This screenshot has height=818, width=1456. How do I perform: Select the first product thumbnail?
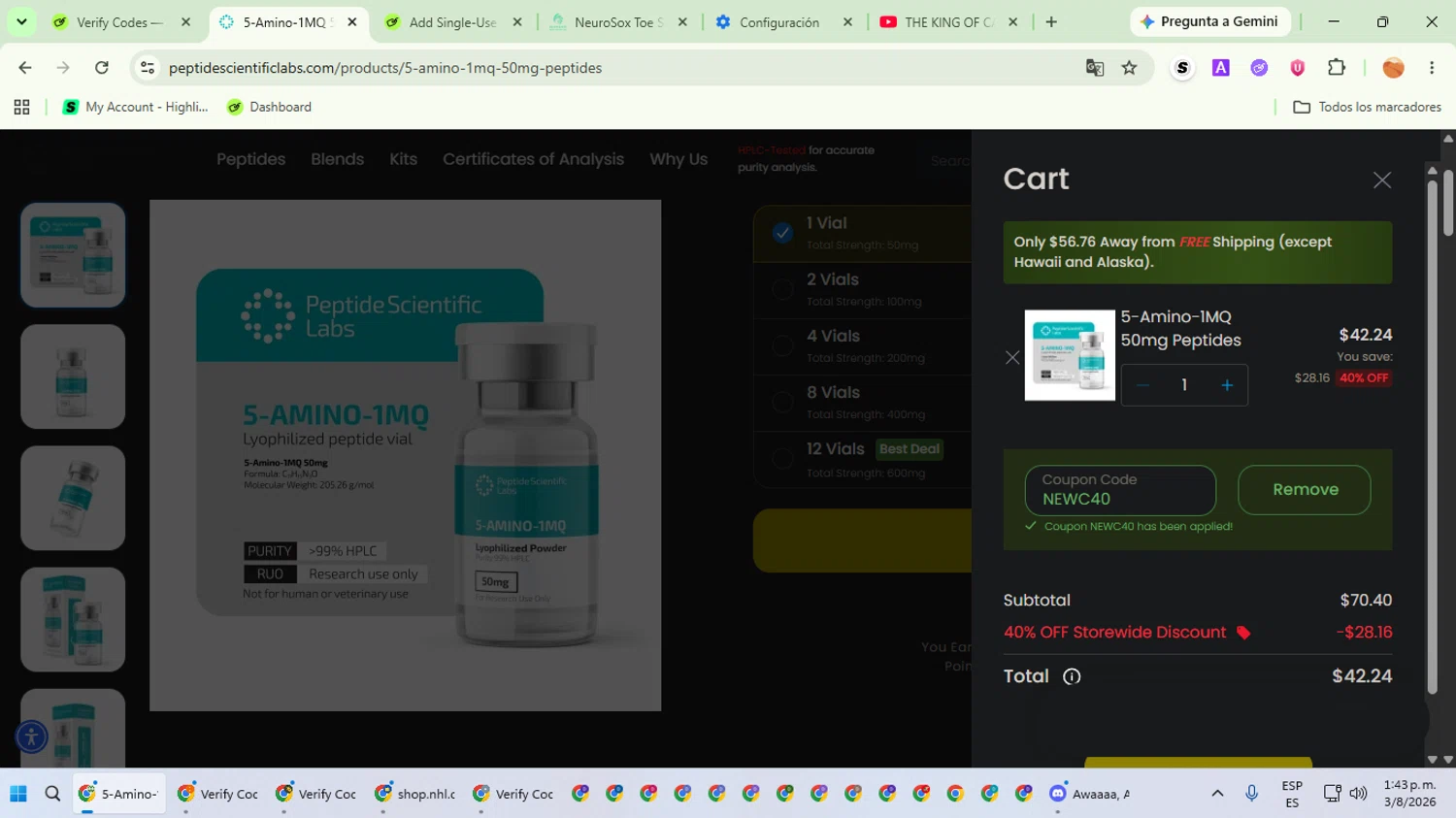[x=73, y=255]
